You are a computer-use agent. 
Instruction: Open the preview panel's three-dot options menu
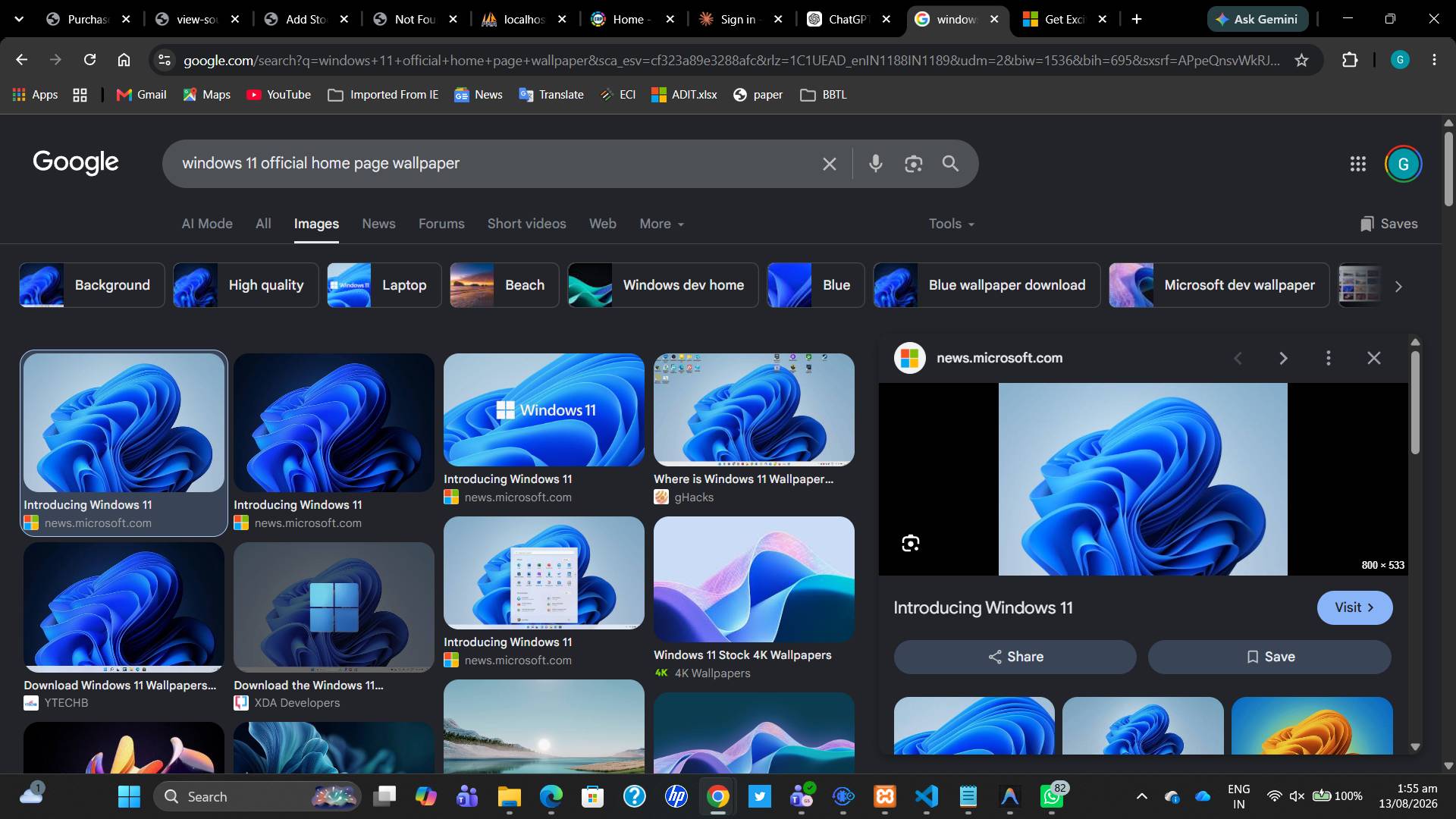(1328, 358)
